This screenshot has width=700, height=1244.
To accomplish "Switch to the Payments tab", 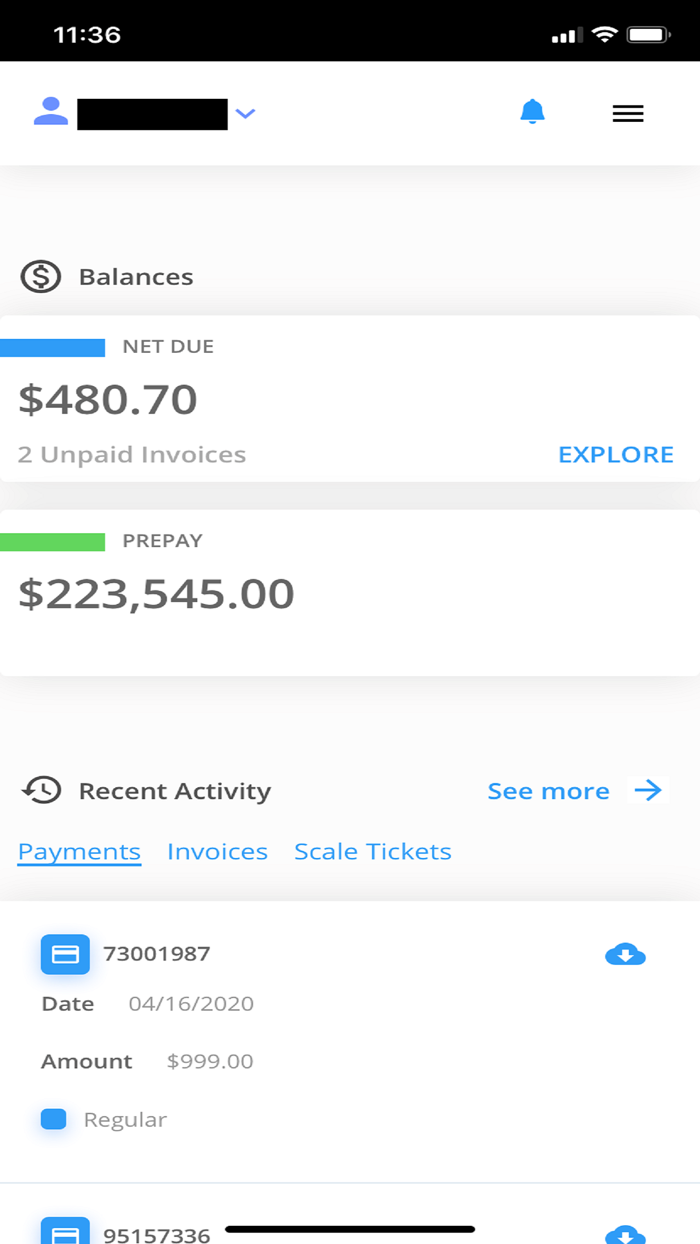I will pos(79,852).
